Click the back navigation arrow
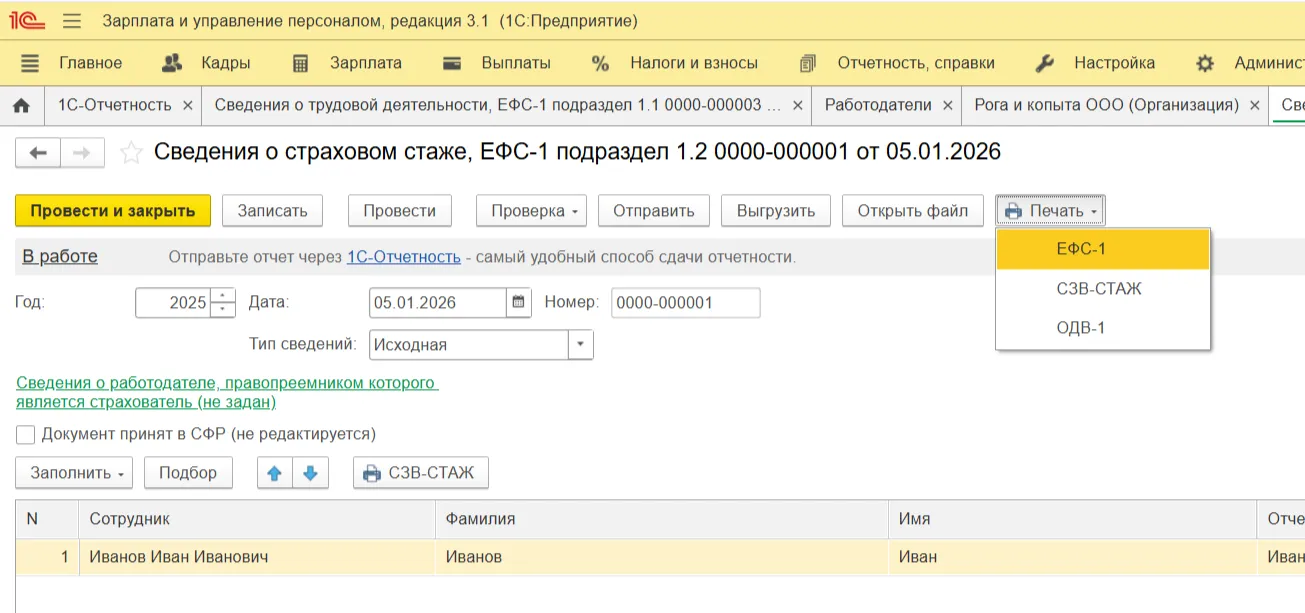The image size is (1305, 613). pos(38,153)
